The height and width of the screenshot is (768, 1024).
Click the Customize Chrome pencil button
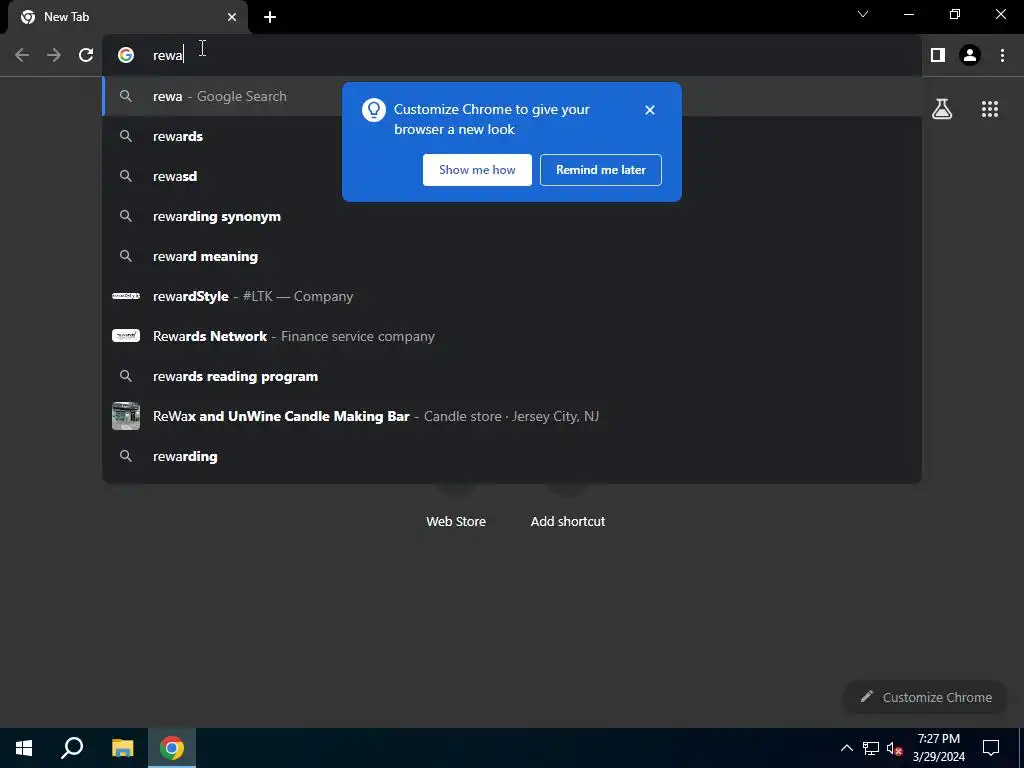coord(925,697)
